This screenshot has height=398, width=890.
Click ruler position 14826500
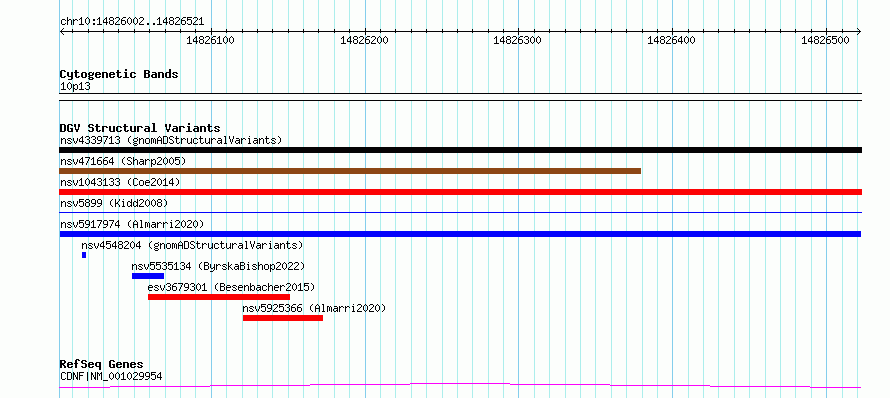click(825, 40)
